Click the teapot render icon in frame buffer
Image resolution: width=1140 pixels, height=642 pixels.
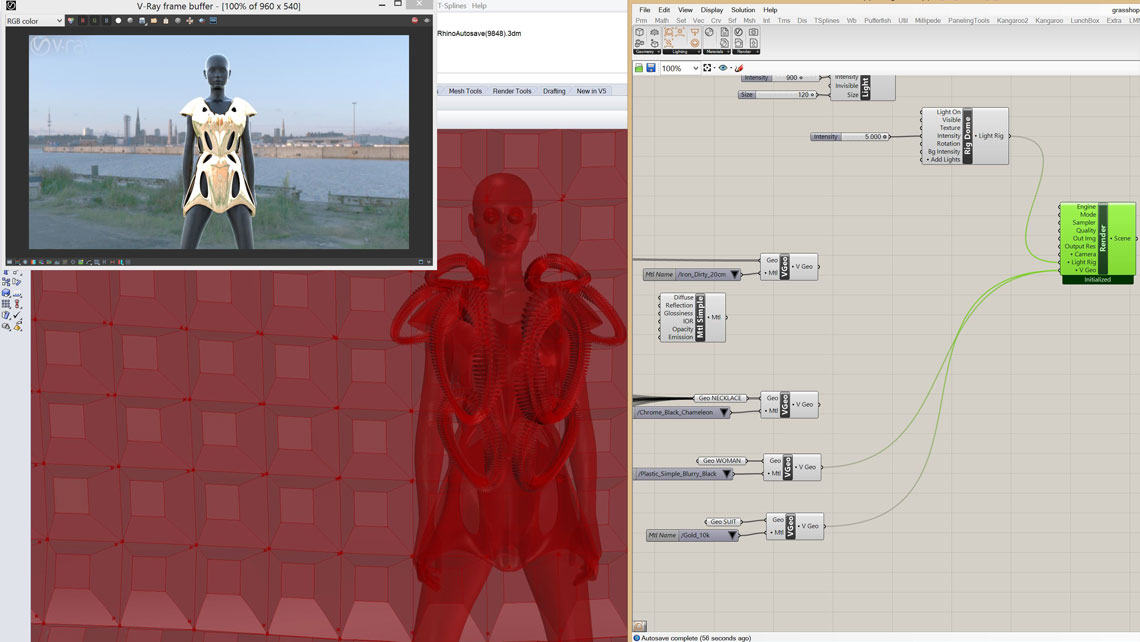[x=427, y=20]
